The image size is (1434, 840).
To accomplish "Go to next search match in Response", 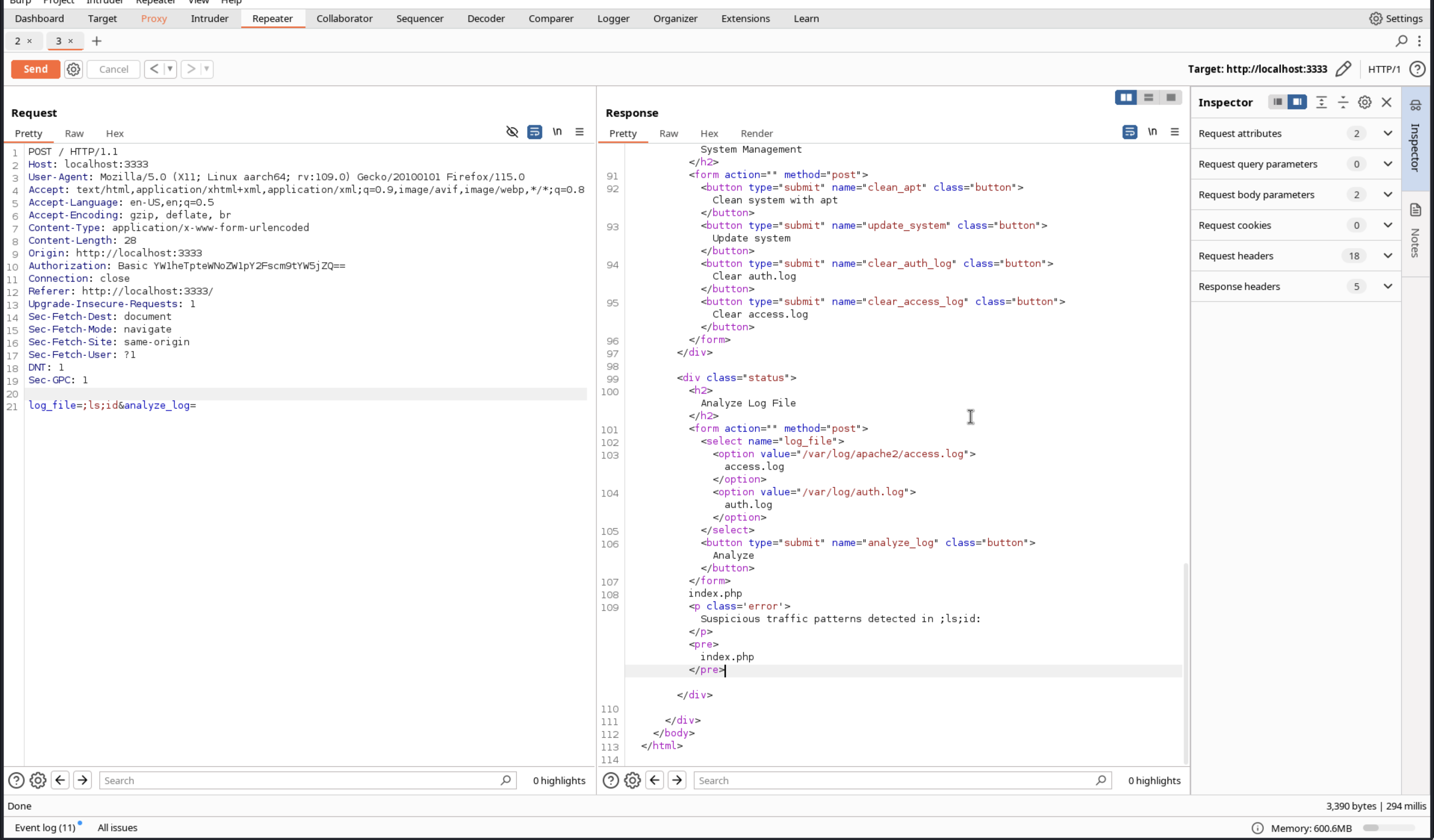I will [x=677, y=780].
